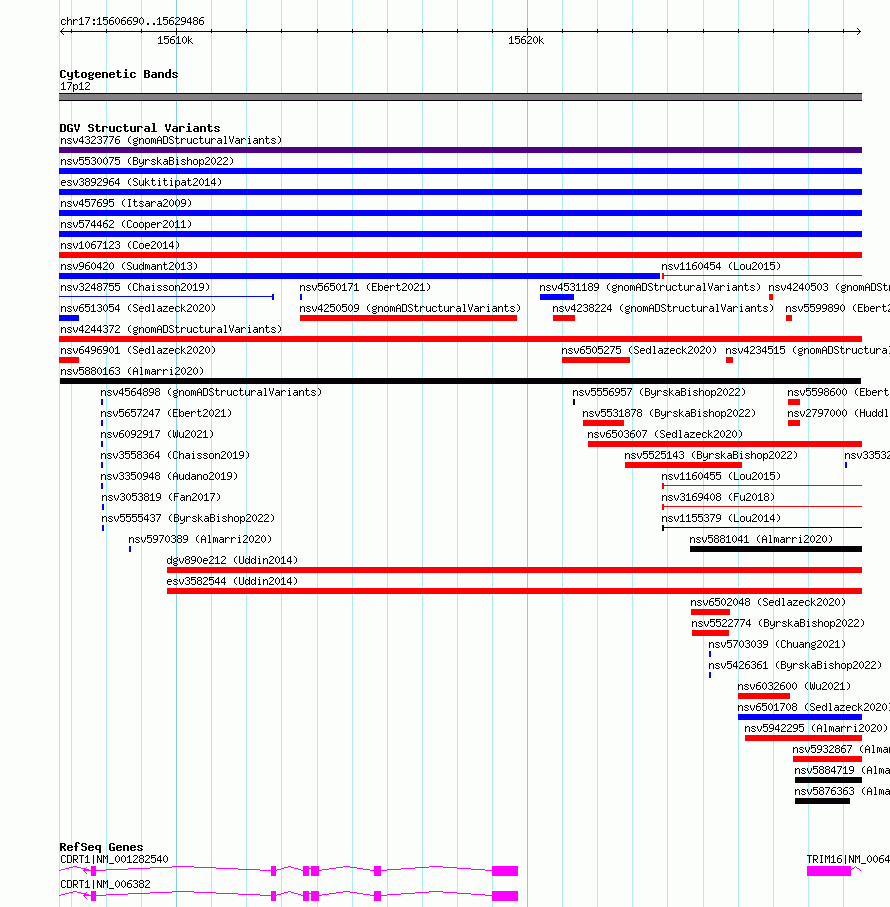This screenshot has height=907, width=890.
Task: Click the purple nsv4323776 variant bar
Action: [x=460, y=150]
